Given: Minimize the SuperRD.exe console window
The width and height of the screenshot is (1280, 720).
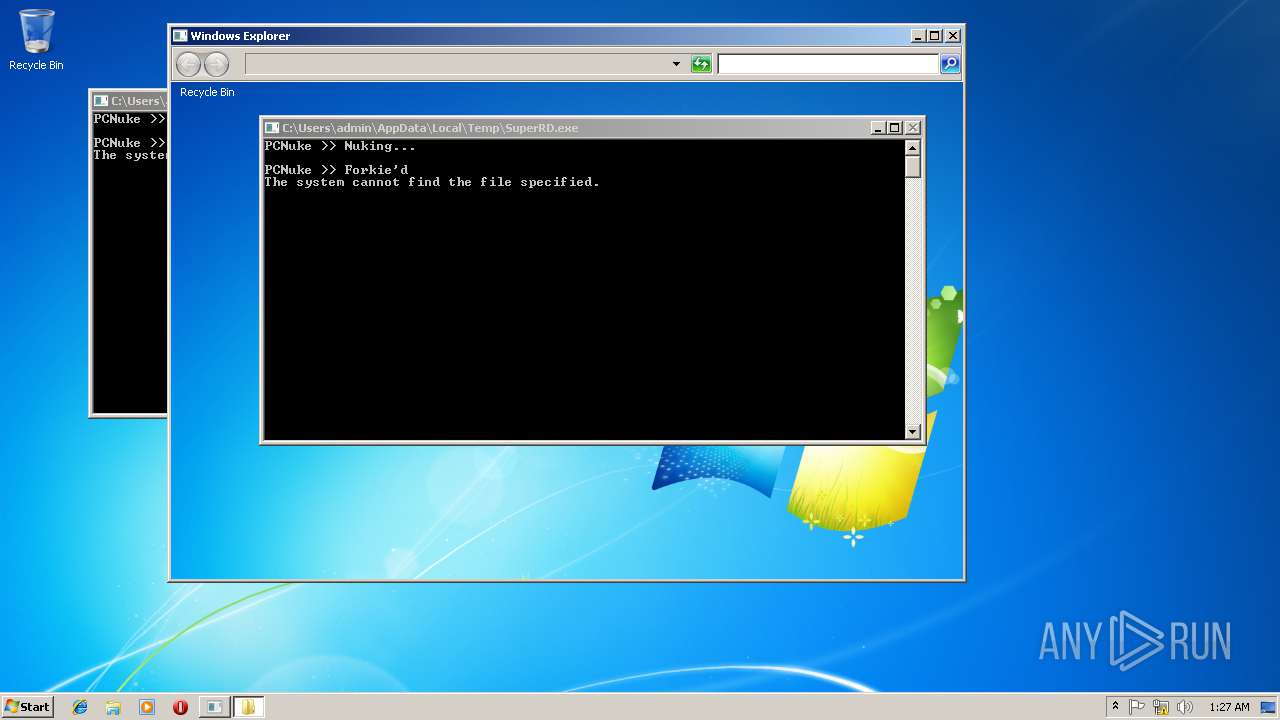Looking at the screenshot, I should point(878,128).
